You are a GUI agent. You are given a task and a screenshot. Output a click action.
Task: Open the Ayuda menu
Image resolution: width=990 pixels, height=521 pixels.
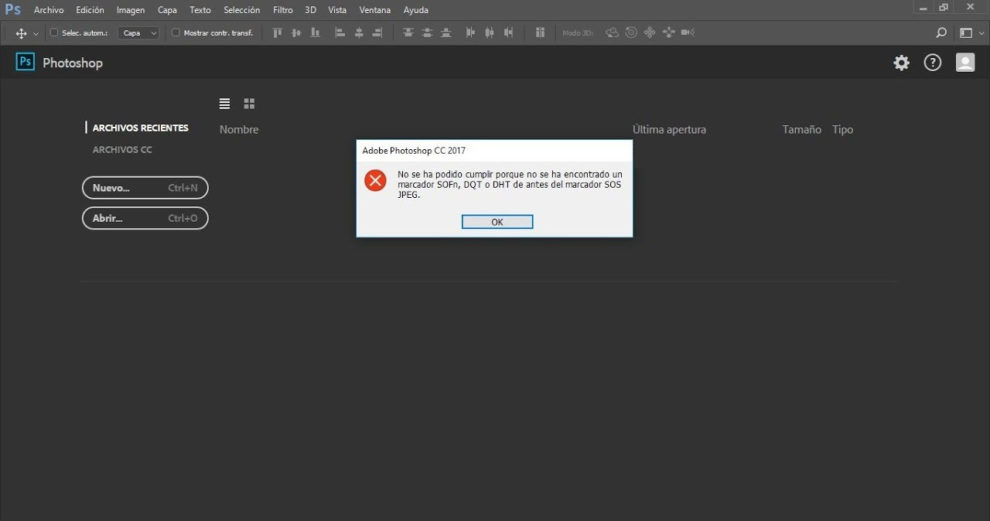coord(415,10)
